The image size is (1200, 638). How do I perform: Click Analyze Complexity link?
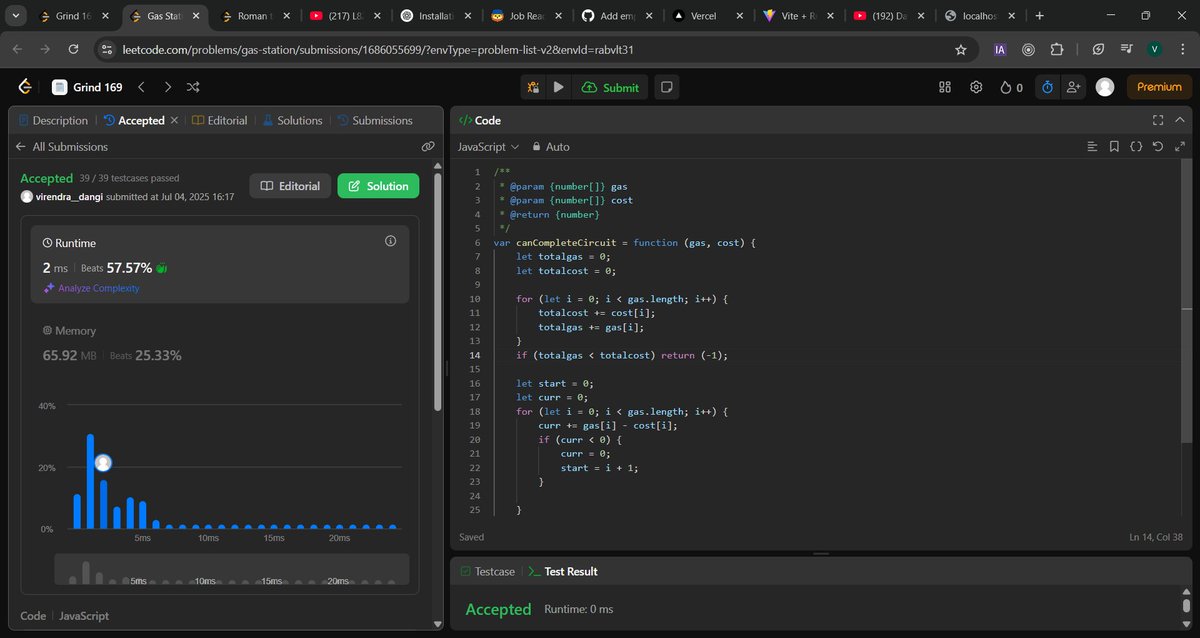tap(91, 288)
